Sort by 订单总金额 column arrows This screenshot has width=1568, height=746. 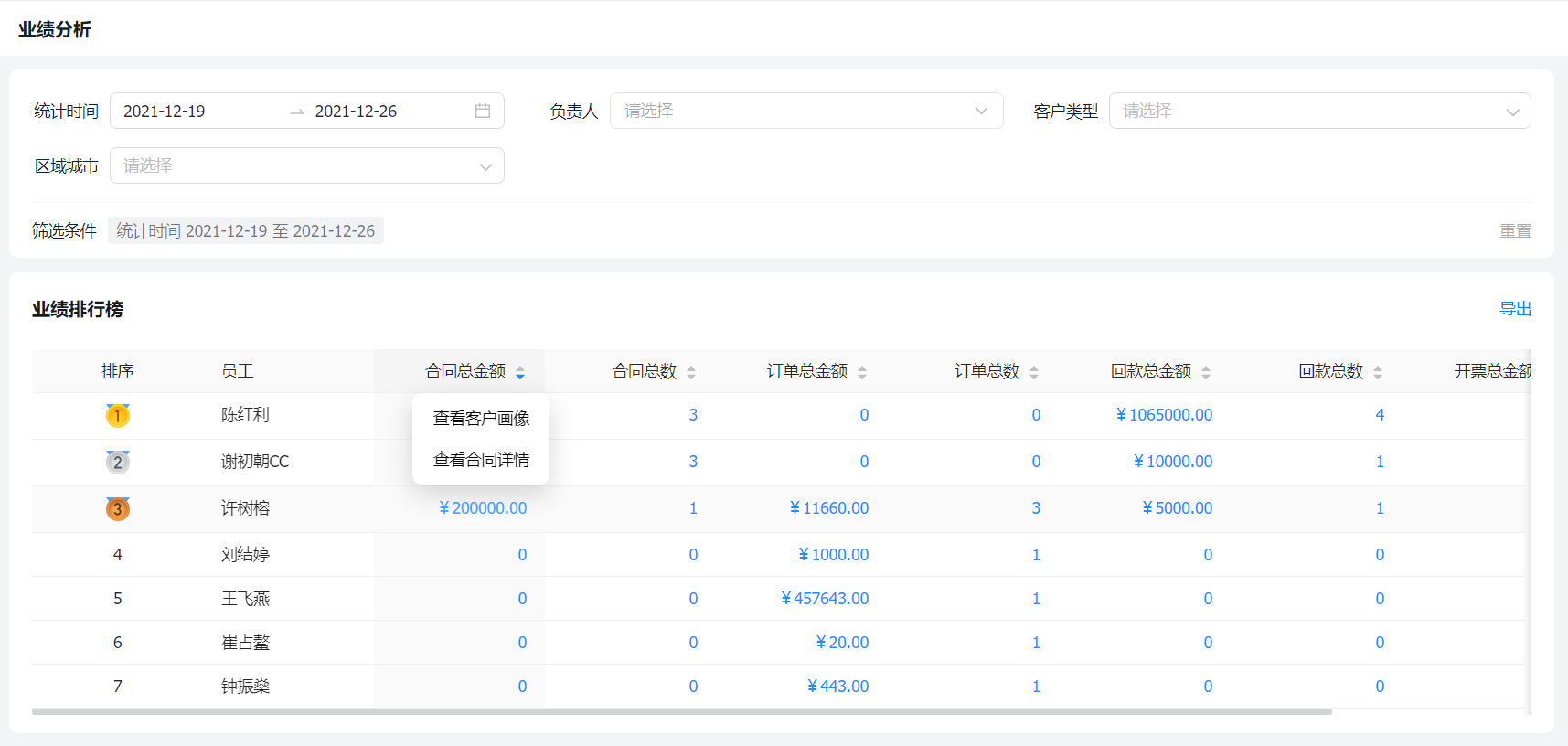(x=862, y=372)
